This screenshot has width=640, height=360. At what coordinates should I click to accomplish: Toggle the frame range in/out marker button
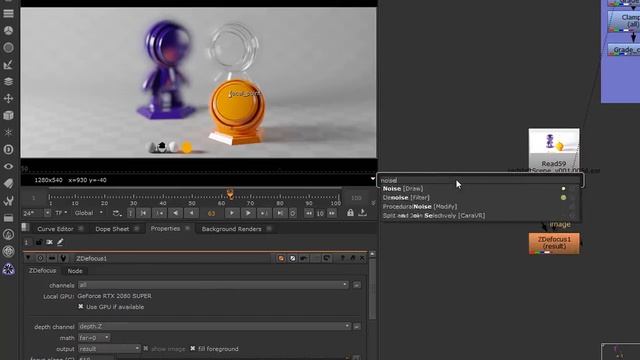pos(131,213)
